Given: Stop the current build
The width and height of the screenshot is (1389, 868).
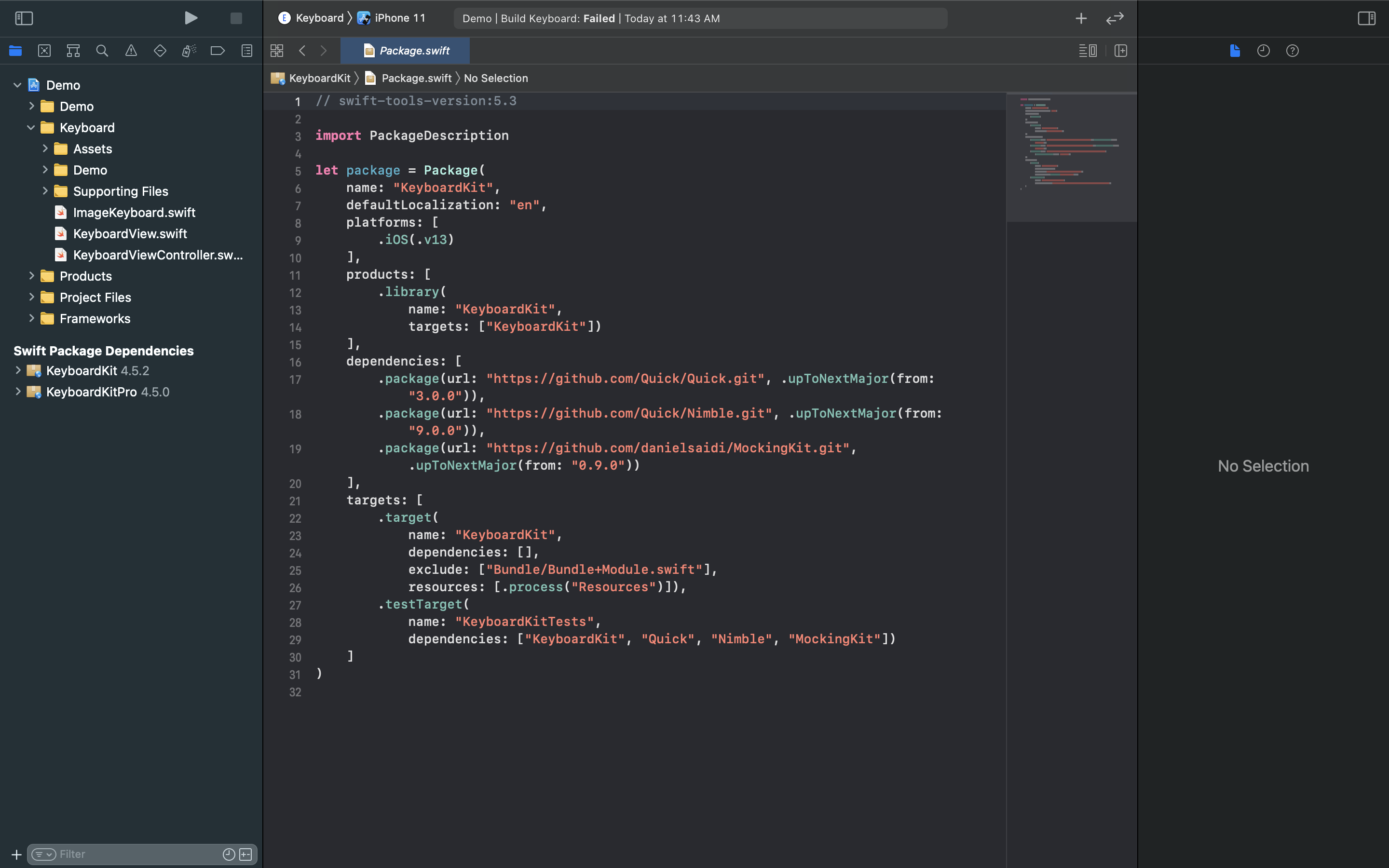Looking at the screenshot, I should click(x=235, y=18).
